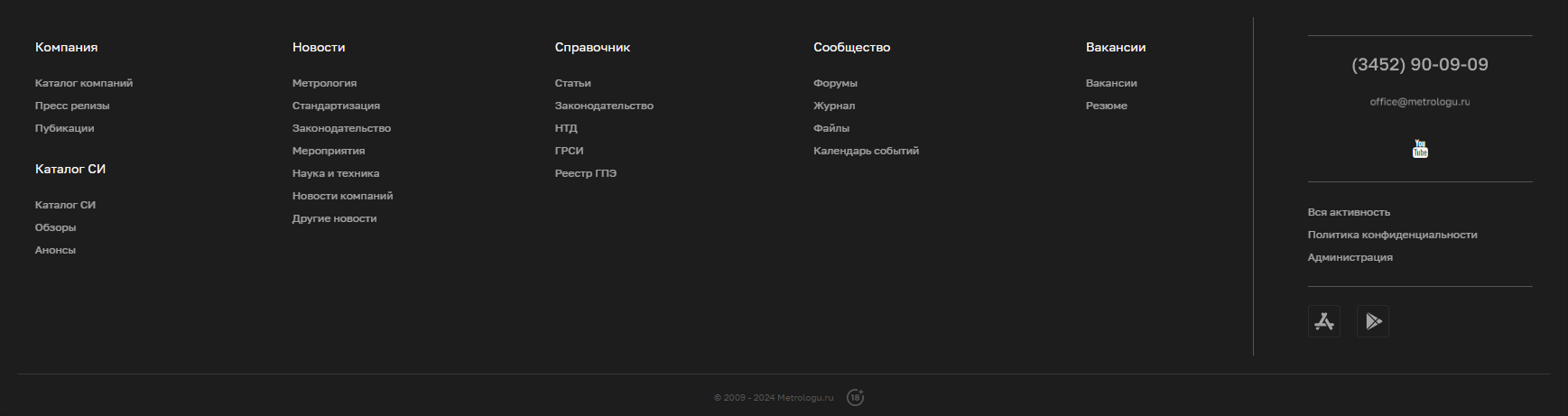The image size is (1568, 416).
Task: Open the YouTube channel icon
Action: pyautogui.click(x=1420, y=149)
